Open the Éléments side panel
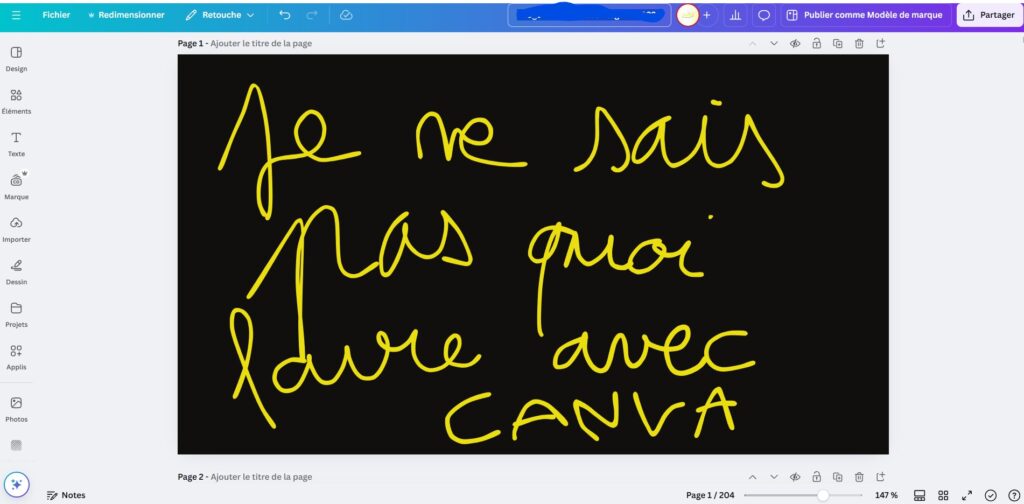This screenshot has width=1024, height=504. point(16,102)
